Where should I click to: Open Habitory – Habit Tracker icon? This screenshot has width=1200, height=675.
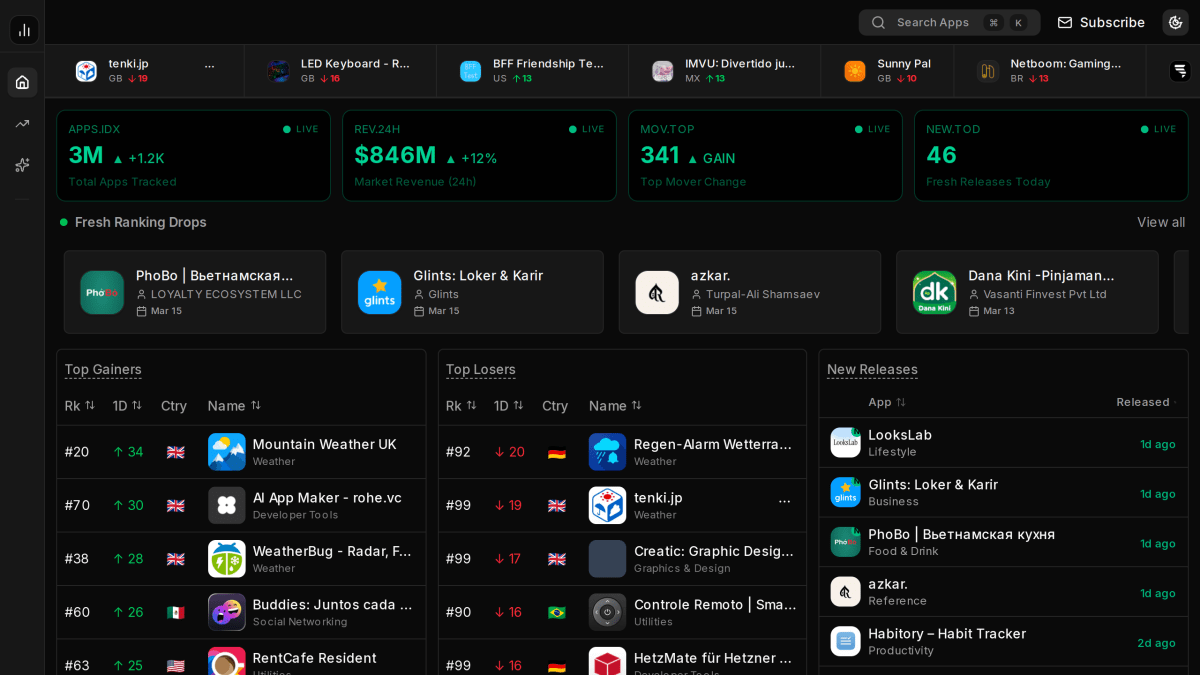point(846,641)
